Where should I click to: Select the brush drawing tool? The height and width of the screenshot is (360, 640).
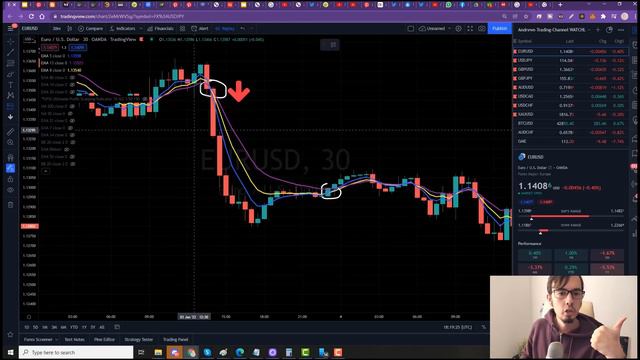click(11, 74)
